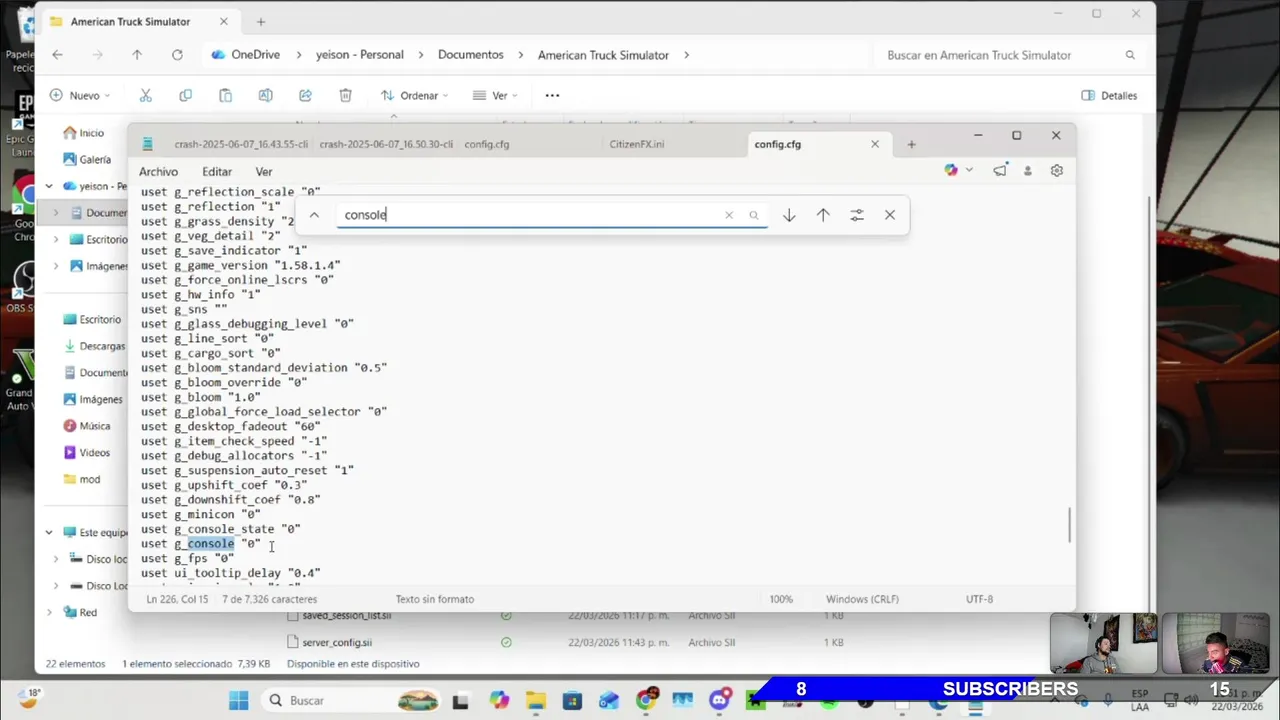Open Notepad settings gear
1280x720 pixels.
click(1057, 171)
